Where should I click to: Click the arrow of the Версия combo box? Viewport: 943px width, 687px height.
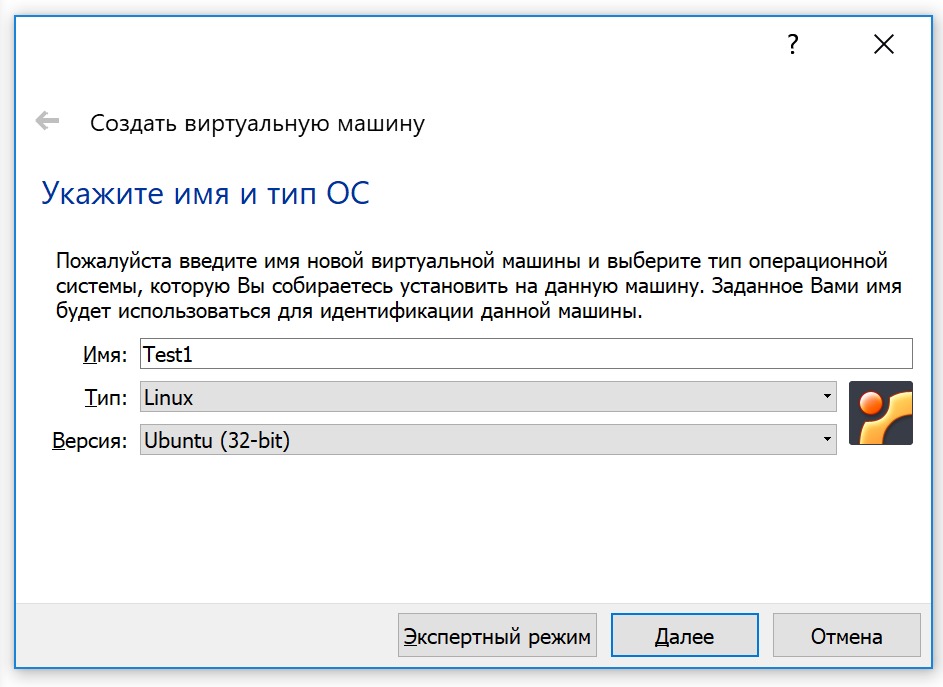(827, 439)
